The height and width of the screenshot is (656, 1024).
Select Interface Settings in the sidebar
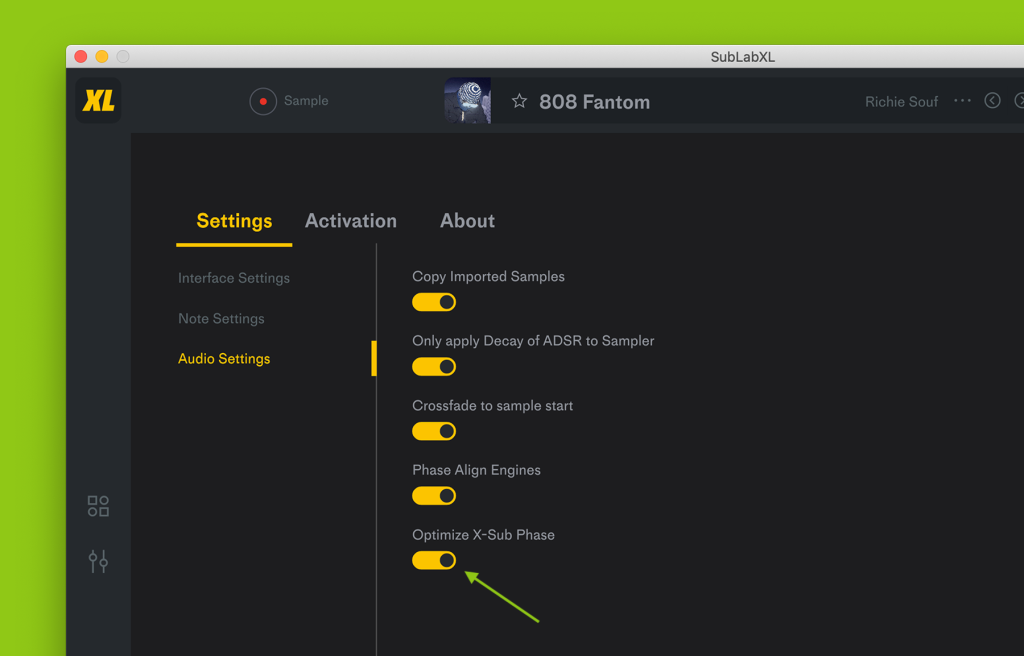tap(234, 278)
